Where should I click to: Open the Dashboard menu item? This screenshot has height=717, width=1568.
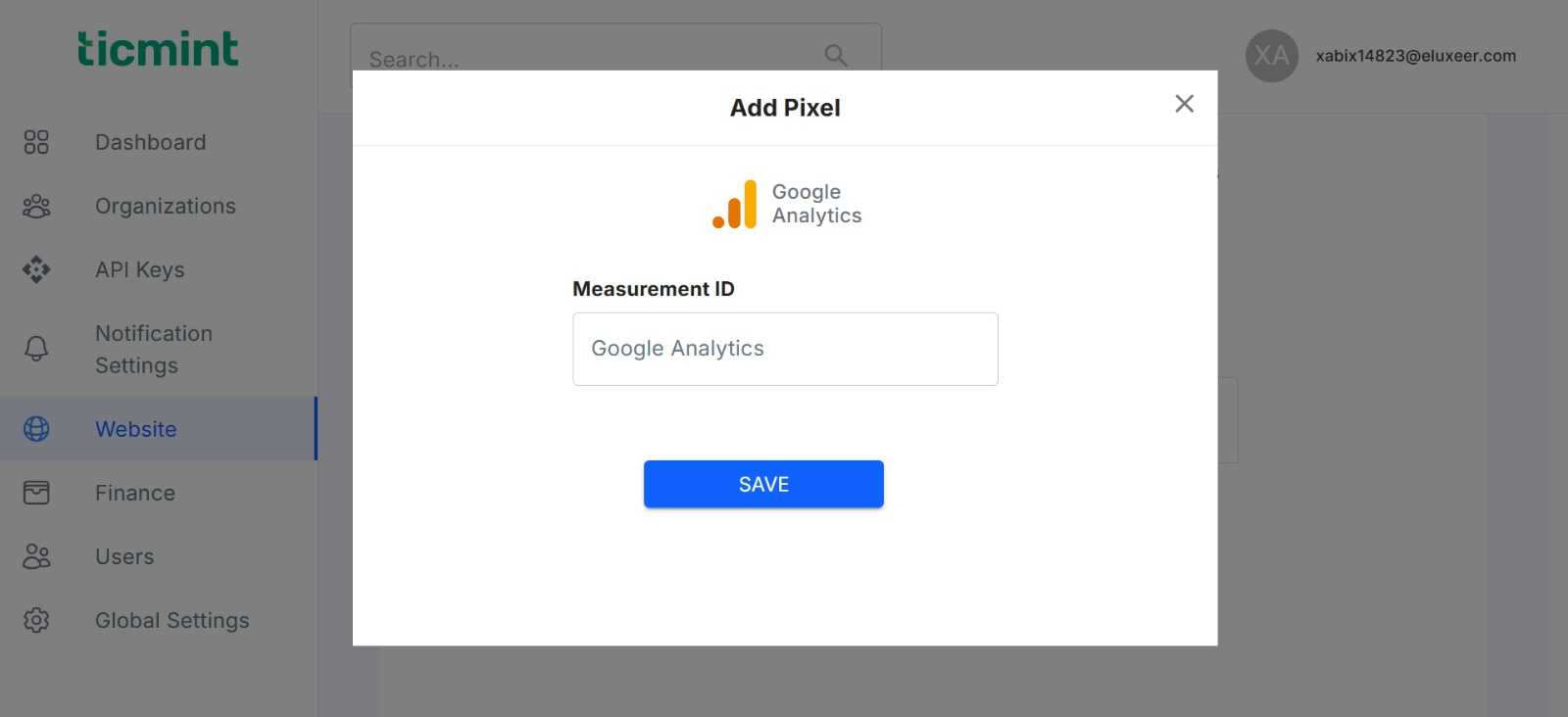159,142
